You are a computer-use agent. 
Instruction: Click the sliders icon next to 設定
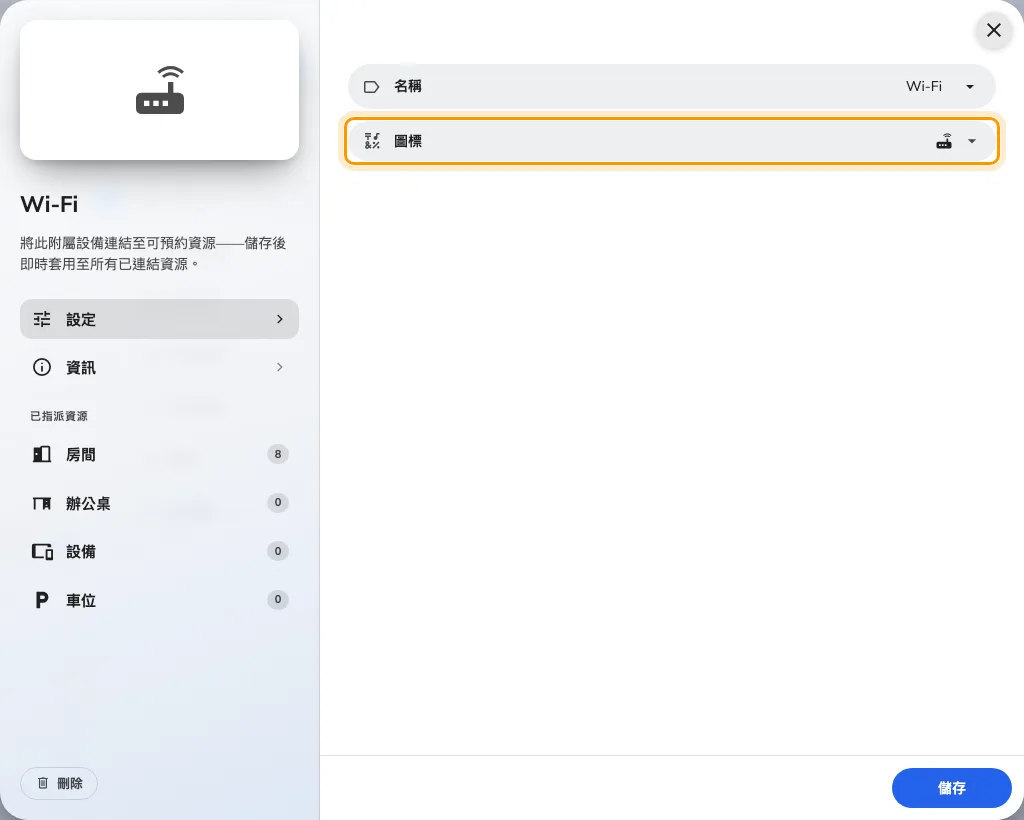coord(42,319)
